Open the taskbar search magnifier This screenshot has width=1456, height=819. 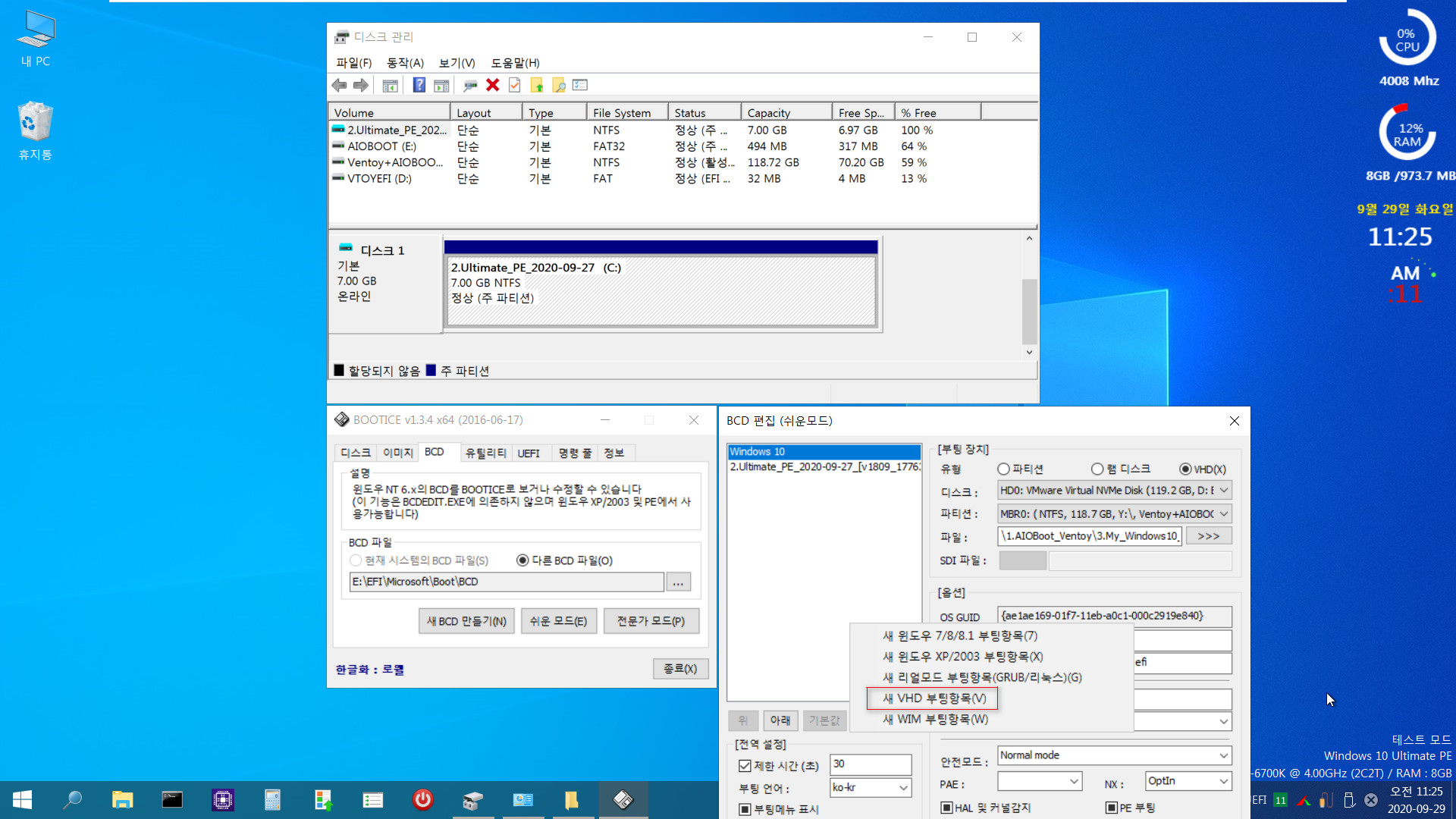(x=73, y=800)
